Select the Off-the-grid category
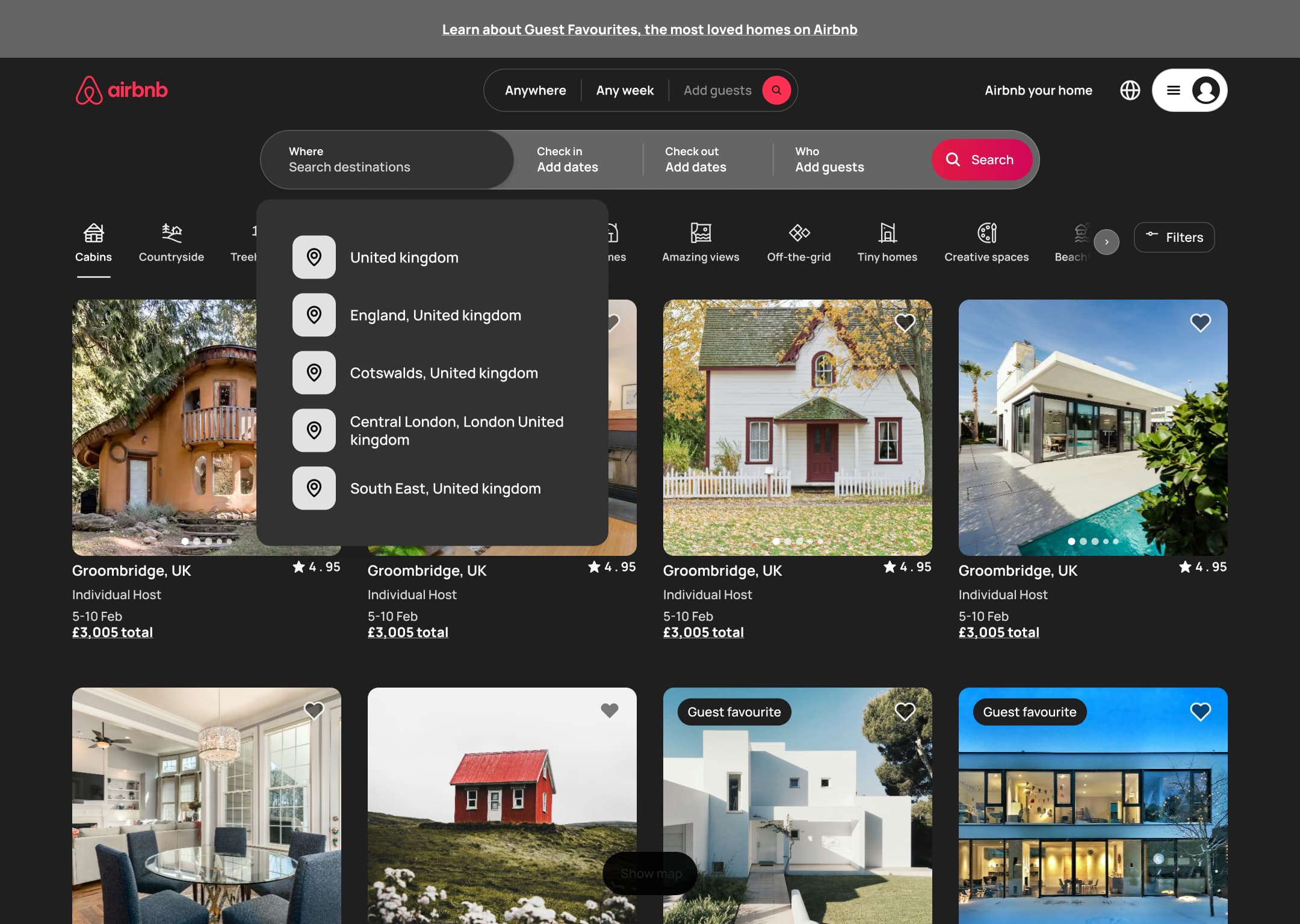Image resolution: width=1300 pixels, height=924 pixels. click(x=799, y=242)
